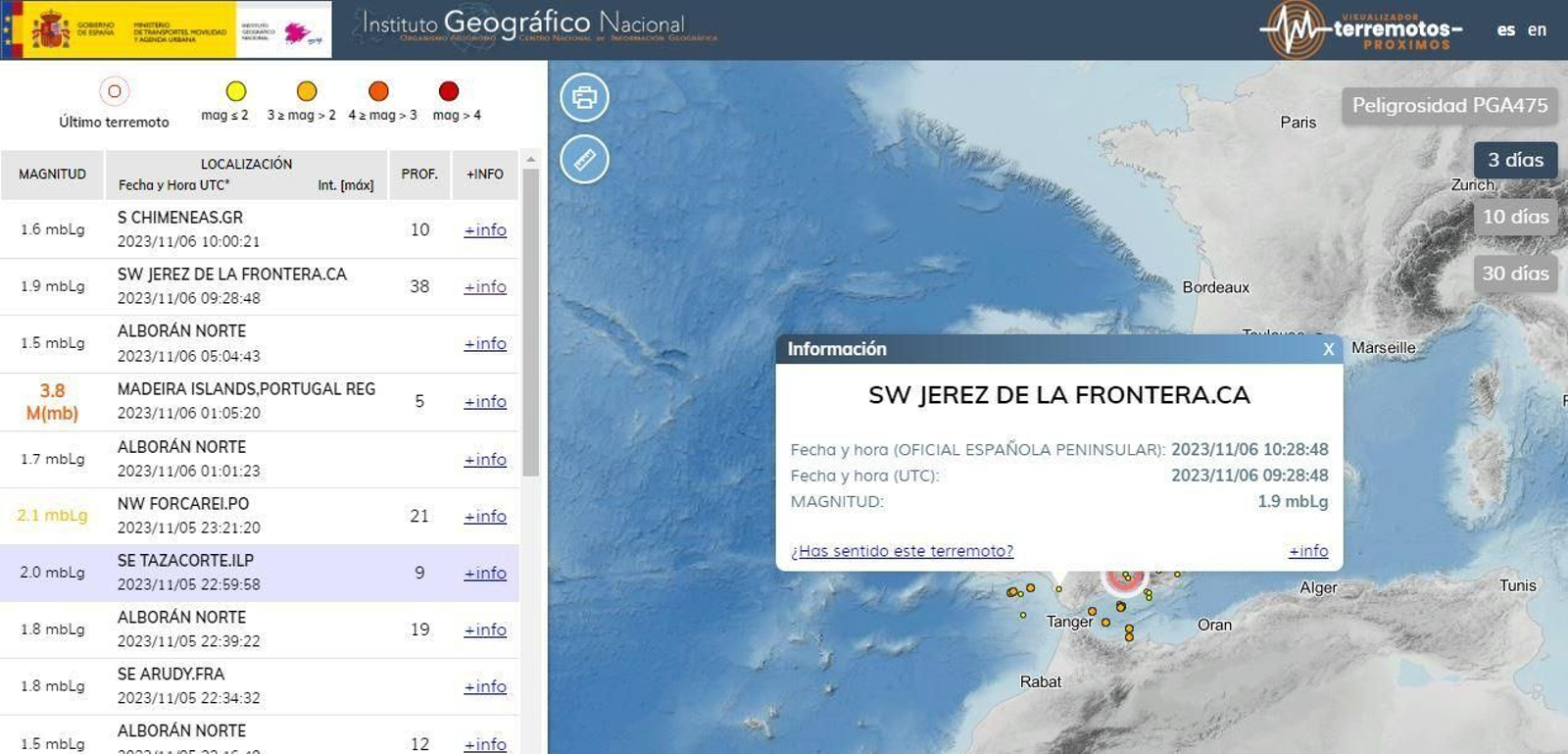Click the +INFO column header
Viewport: 1568px width, 754px height.
tap(485, 175)
